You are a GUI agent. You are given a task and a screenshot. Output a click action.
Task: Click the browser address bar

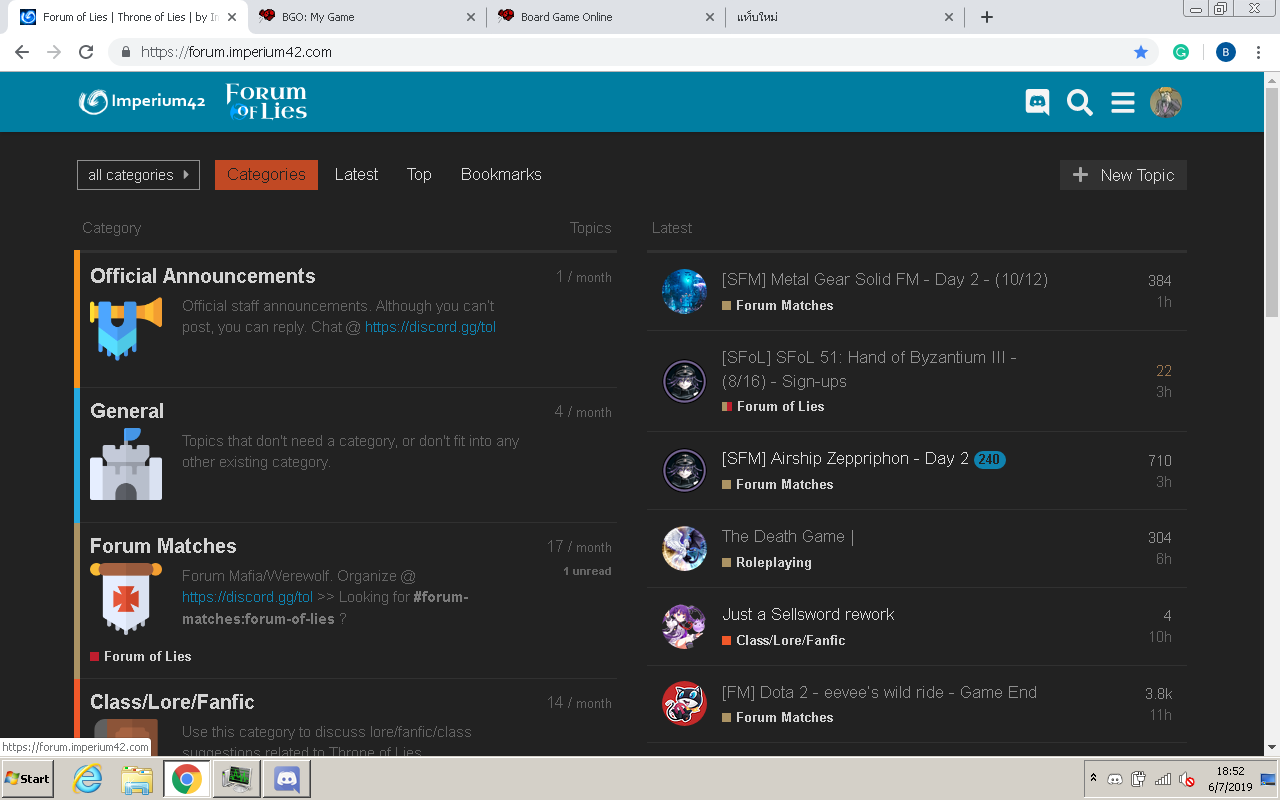630,52
